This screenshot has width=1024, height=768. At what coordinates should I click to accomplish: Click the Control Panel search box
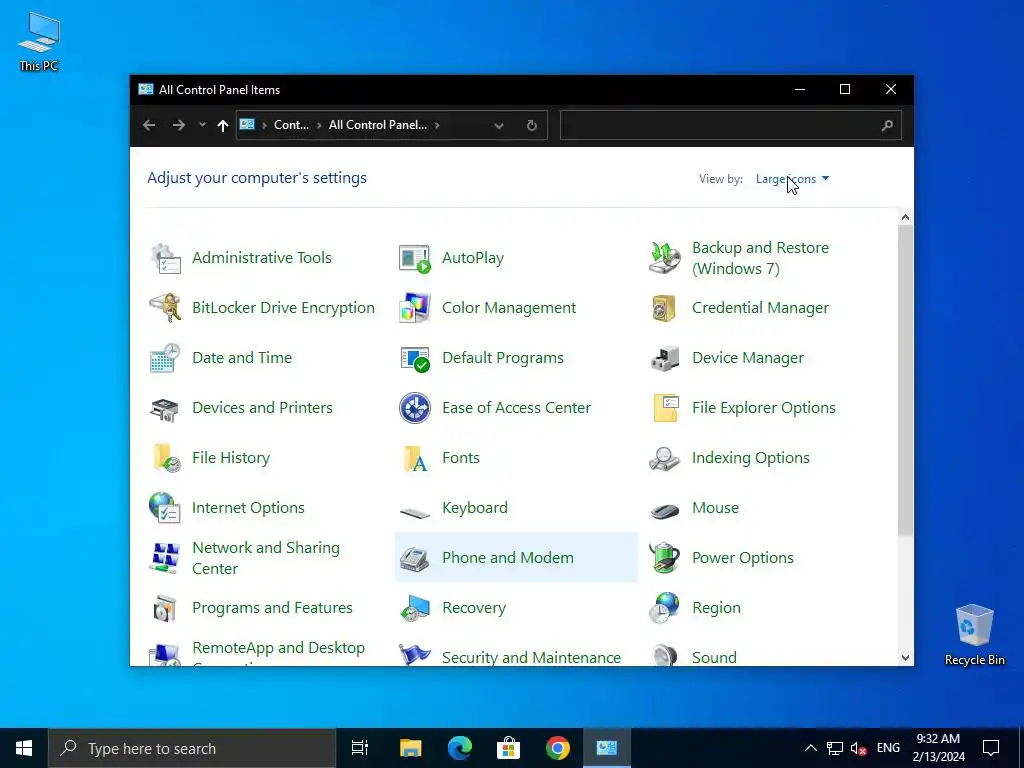pos(731,125)
